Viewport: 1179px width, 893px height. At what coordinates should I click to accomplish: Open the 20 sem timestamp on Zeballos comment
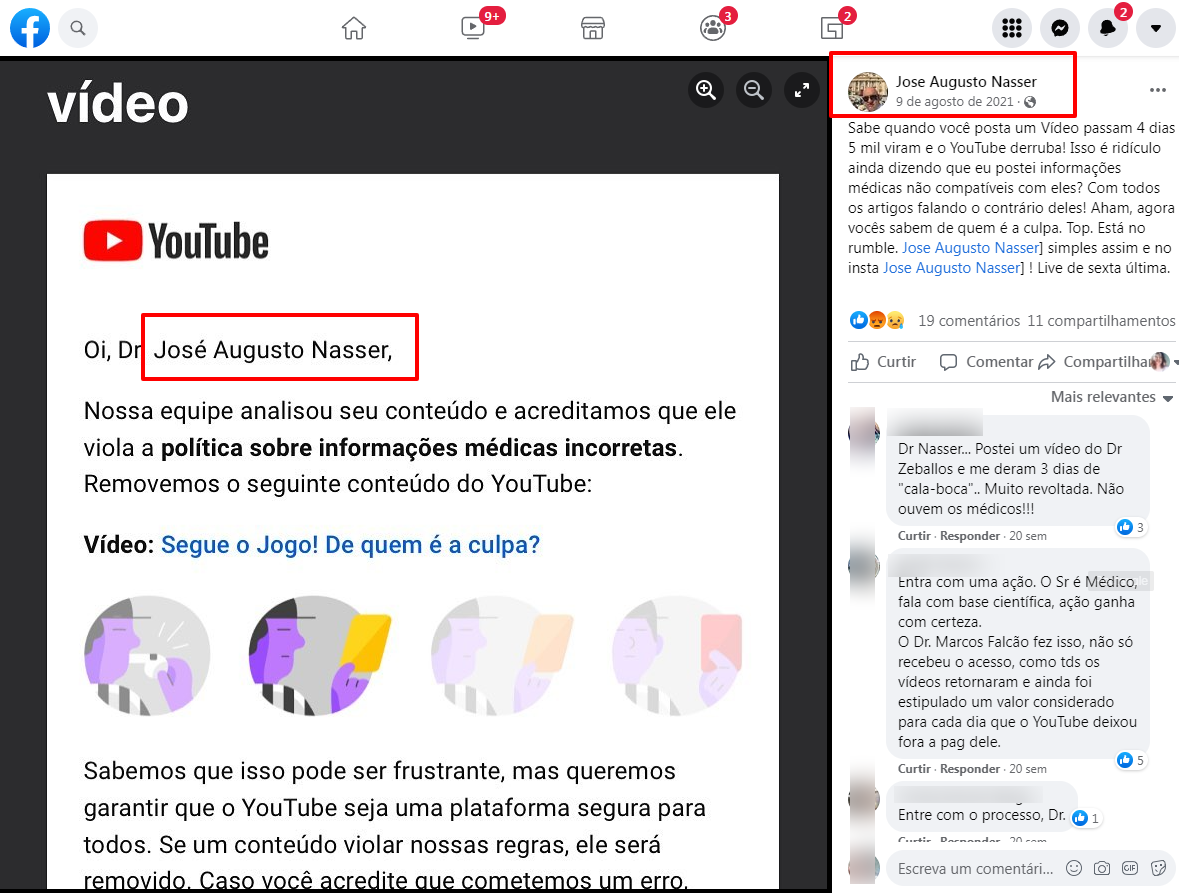1028,536
